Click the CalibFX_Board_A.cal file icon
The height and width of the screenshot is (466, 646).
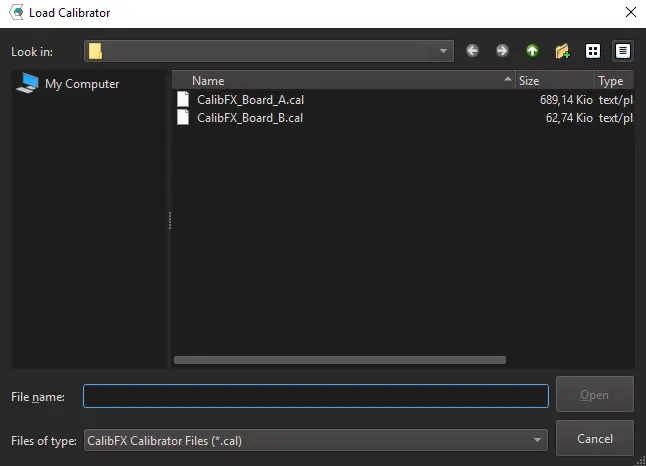(183, 99)
